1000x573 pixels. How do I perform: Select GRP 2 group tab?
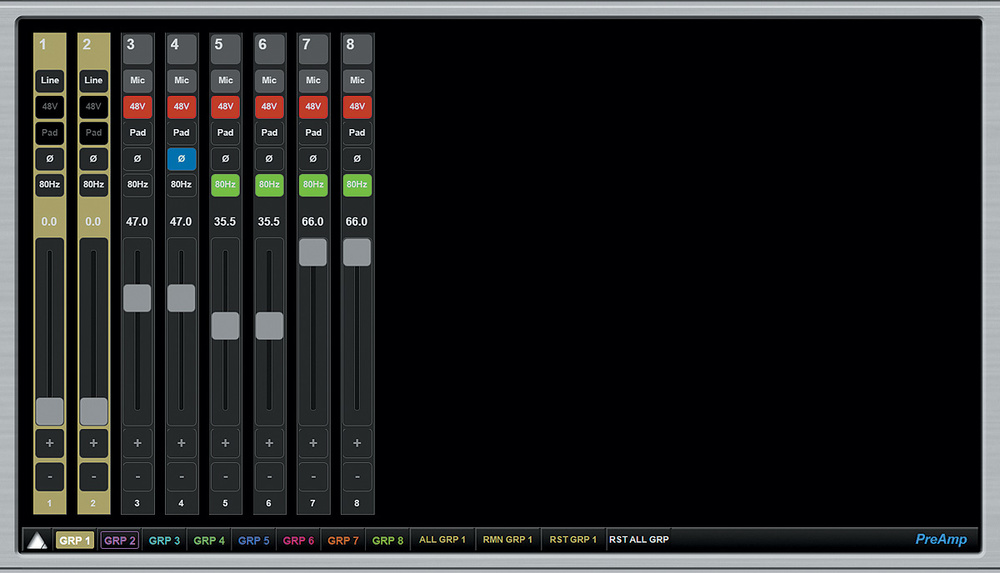point(119,541)
